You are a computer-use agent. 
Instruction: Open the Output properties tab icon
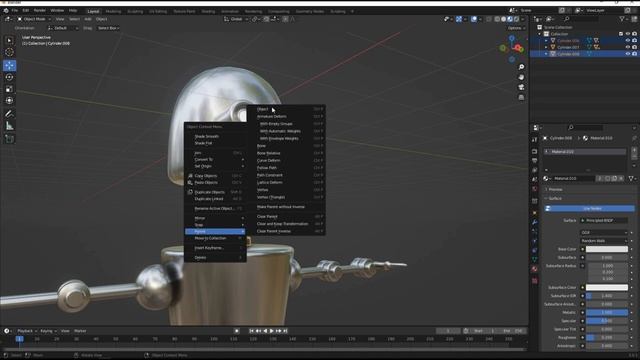535,160
